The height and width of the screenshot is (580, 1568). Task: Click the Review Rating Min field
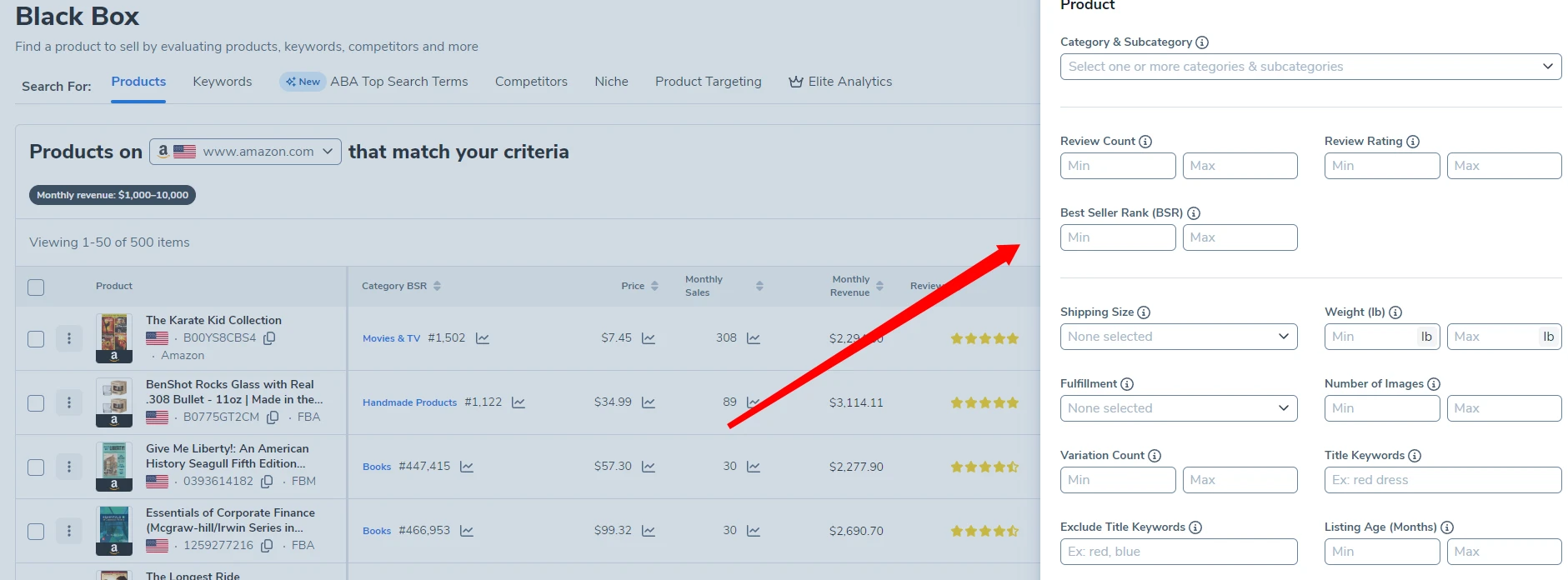(1380, 166)
